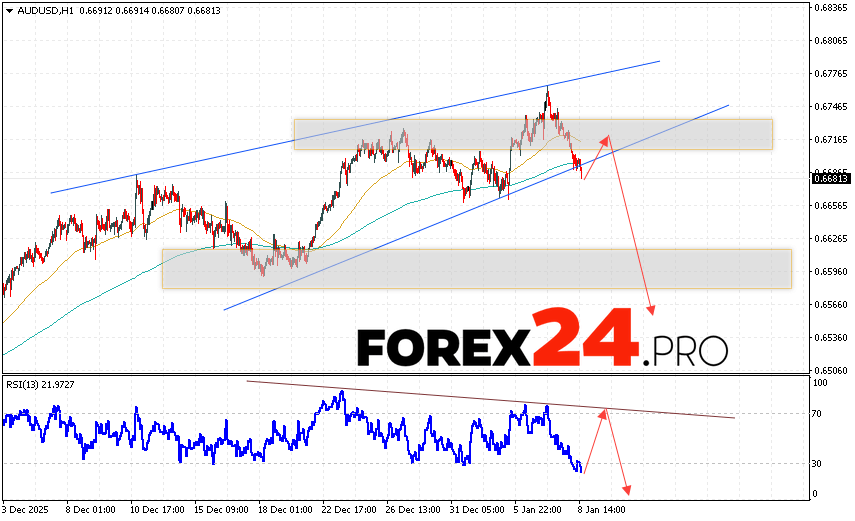Select the descending brown RSI trendline
The image size is (855, 521).
490,399
